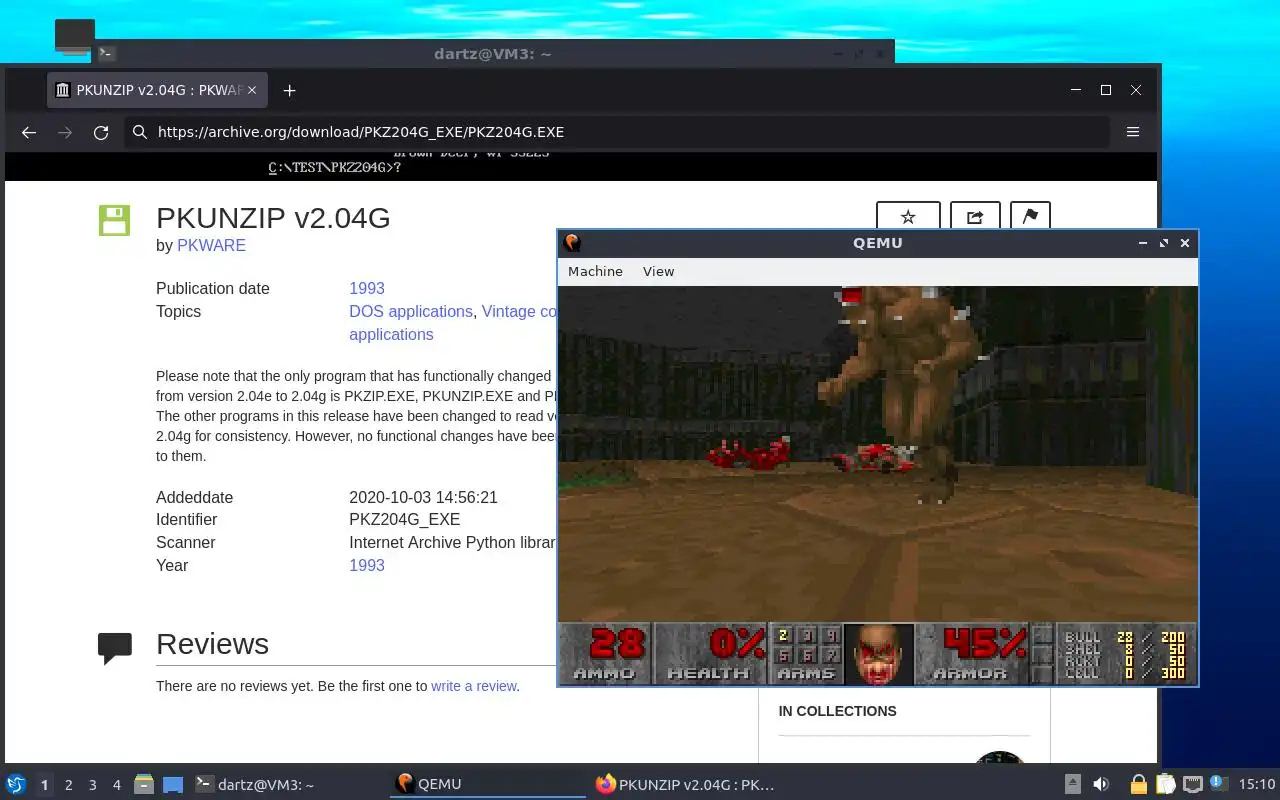Share this archive item
Viewport: 1280px width, 800px height.
[975, 216]
